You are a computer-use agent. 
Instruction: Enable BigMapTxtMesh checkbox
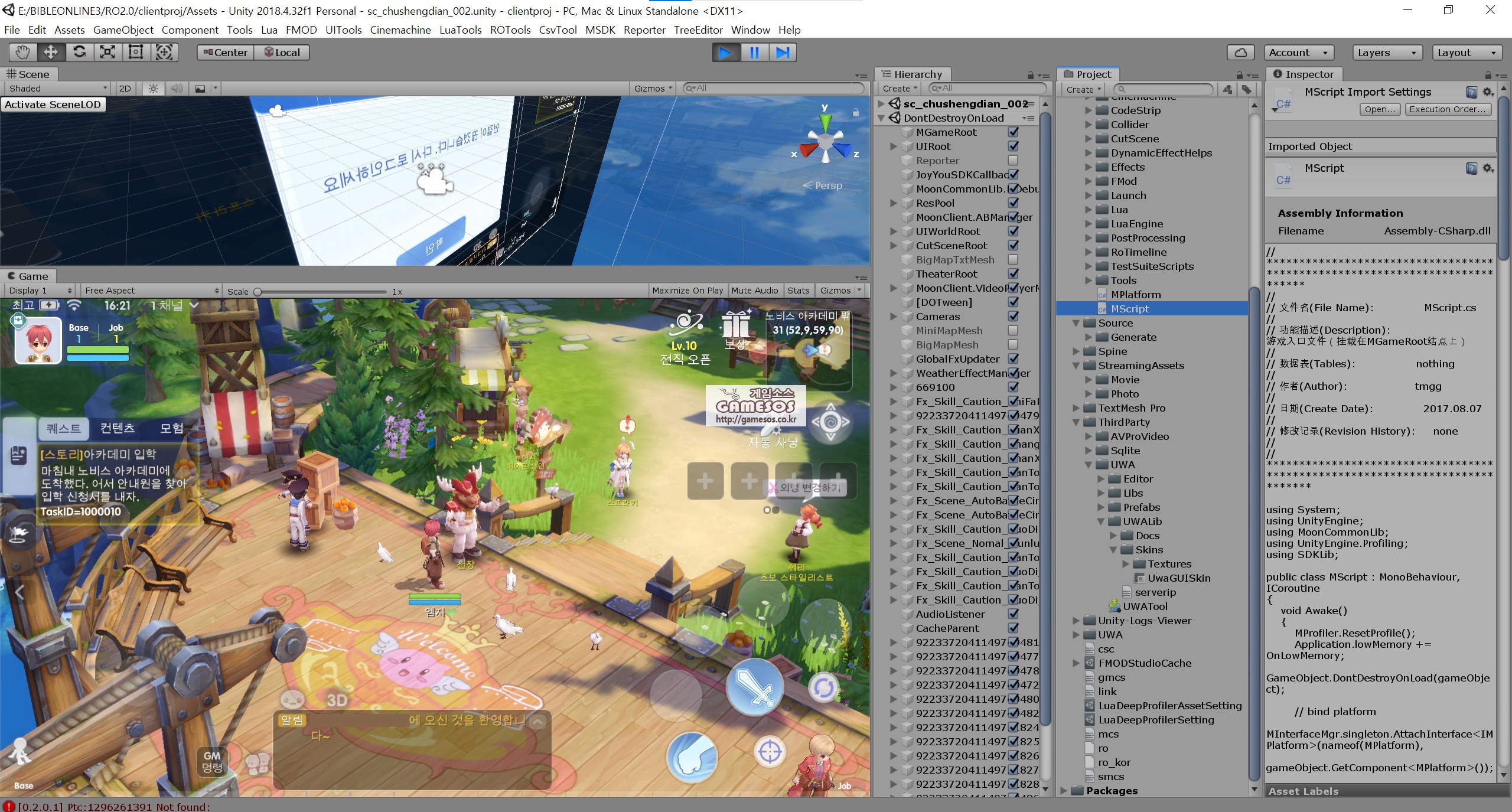pos(1014,260)
